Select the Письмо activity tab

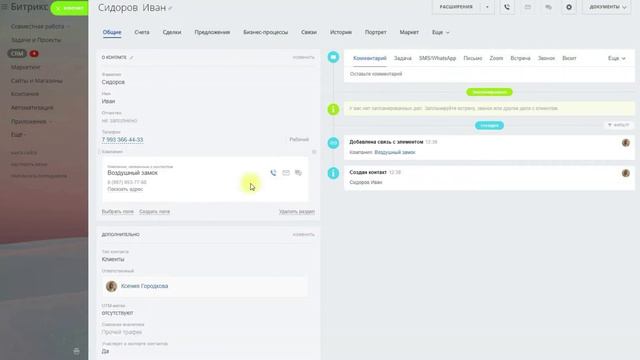tap(473, 58)
